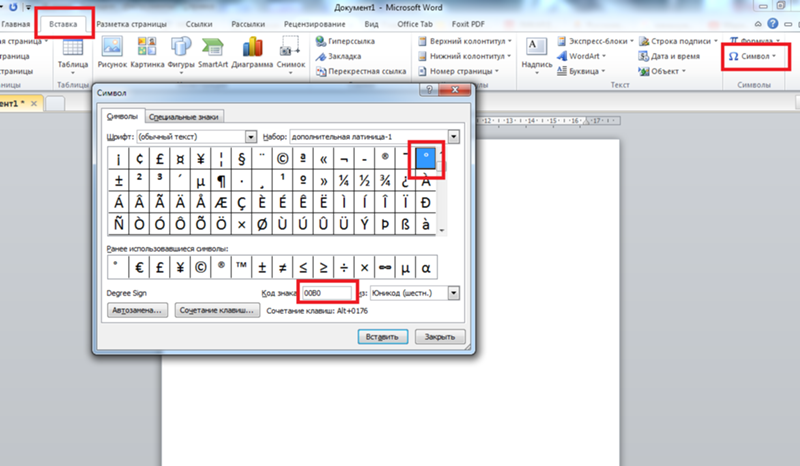Select the Æ ligature symbol

tap(221, 203)
